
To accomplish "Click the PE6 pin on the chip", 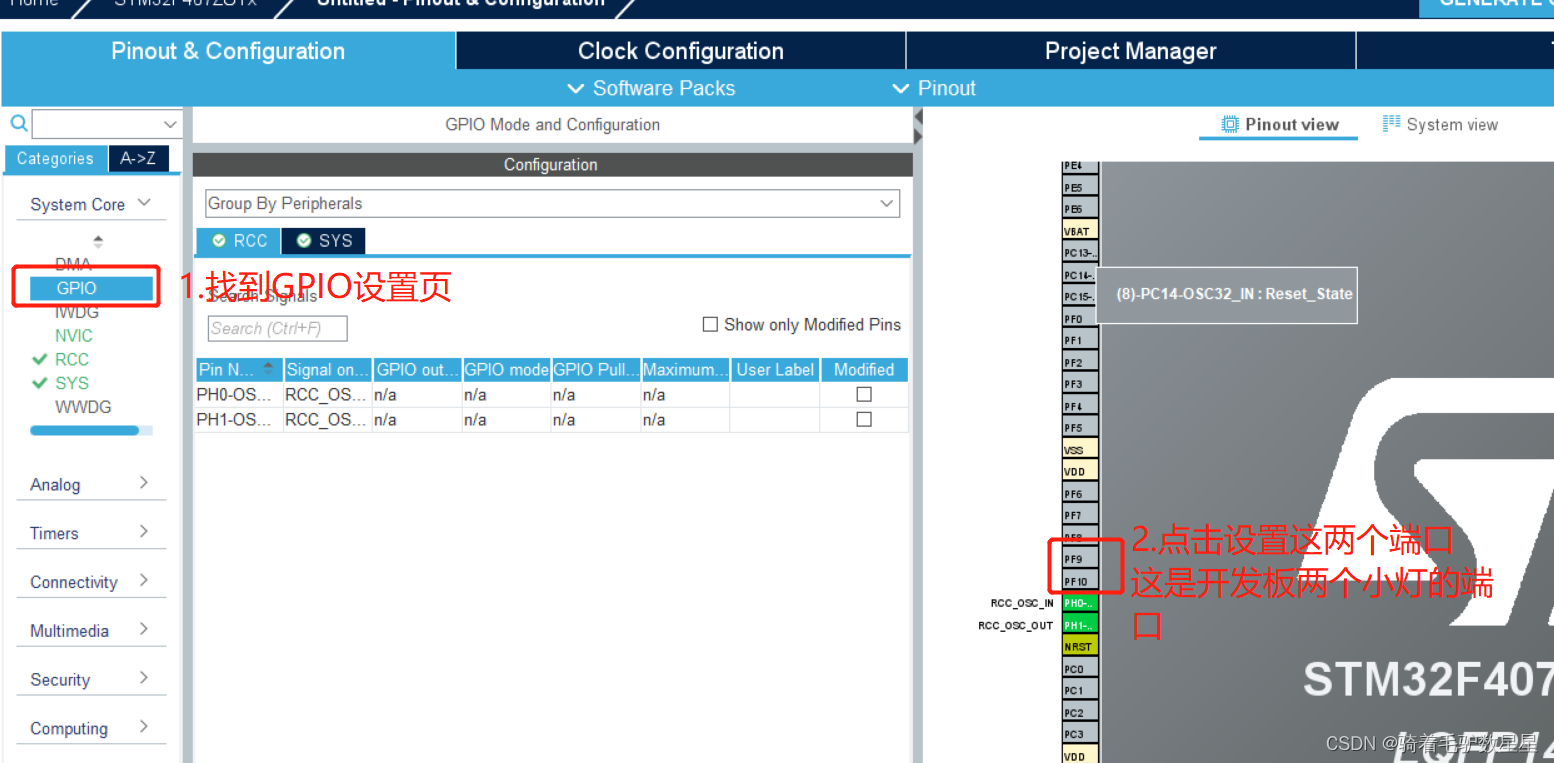I will point(1080,209).
